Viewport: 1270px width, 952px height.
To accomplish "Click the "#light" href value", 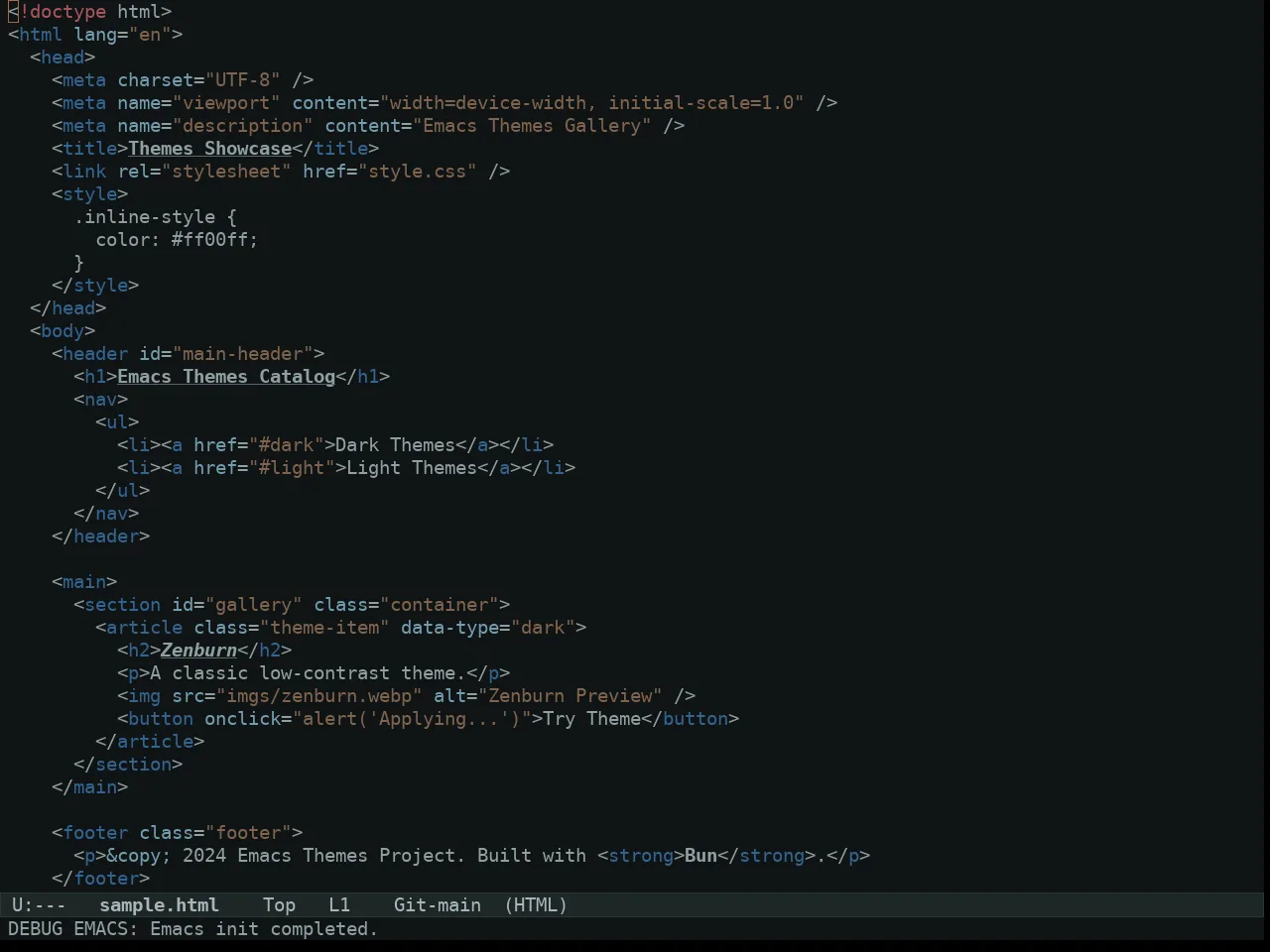I will coord(292,468).
